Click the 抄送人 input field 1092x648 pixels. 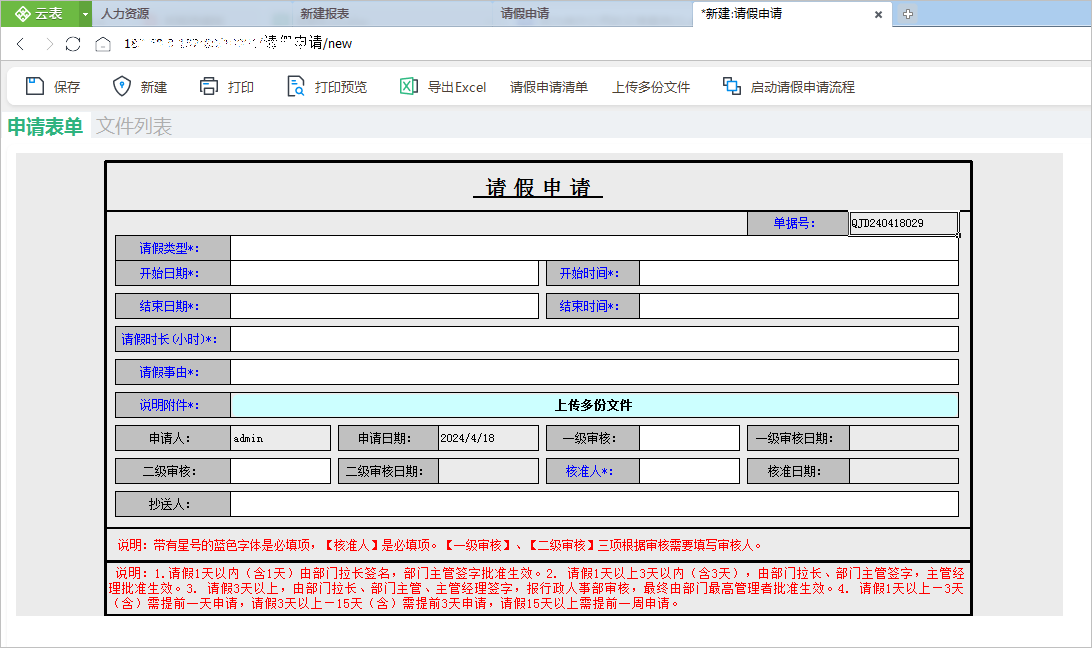(594, 504)
